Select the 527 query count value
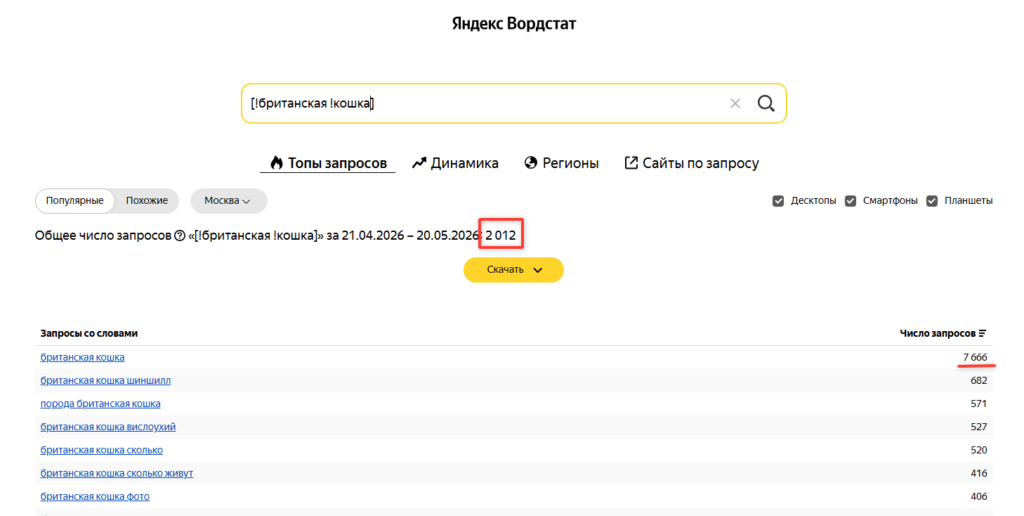 [979, 427]
